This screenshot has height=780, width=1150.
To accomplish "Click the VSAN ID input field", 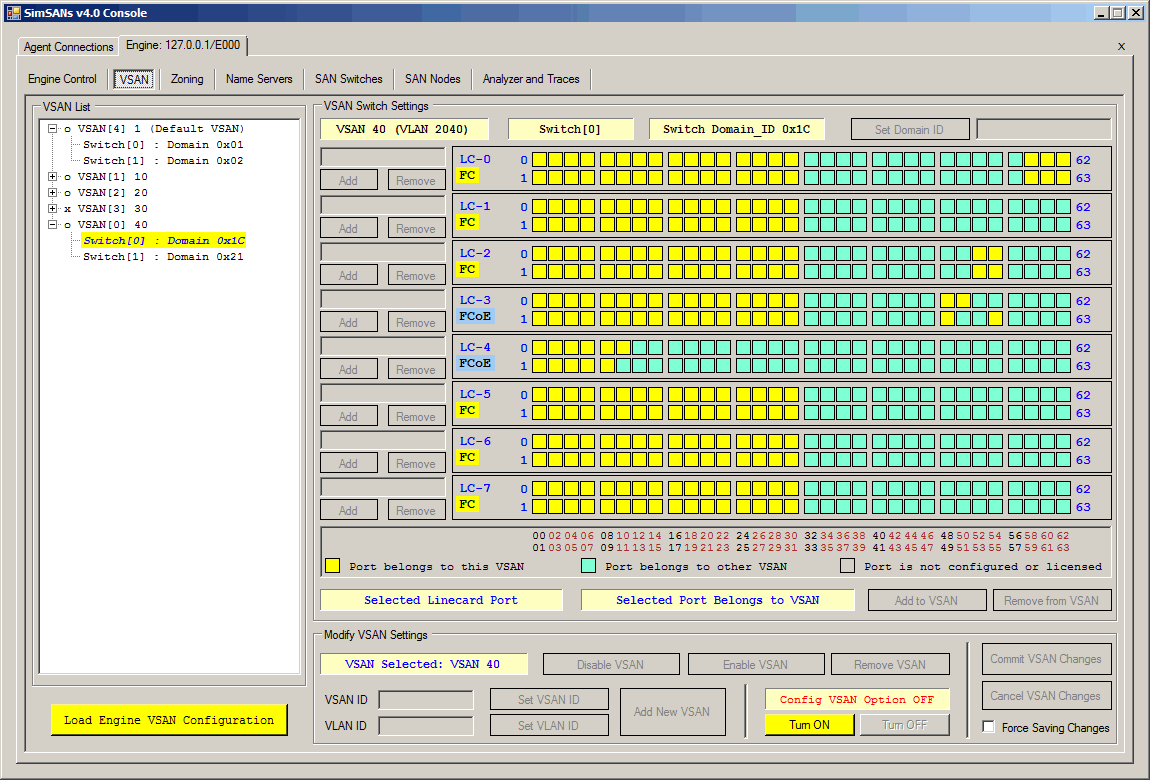I will [426, 700].
